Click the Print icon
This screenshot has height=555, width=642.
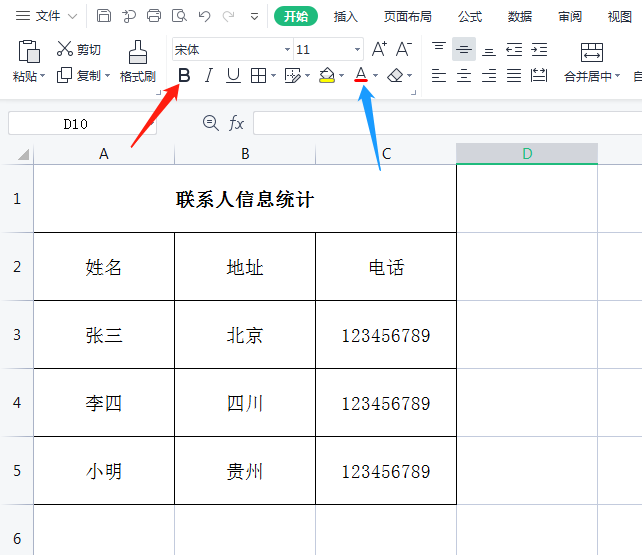(x=154, y=16)
